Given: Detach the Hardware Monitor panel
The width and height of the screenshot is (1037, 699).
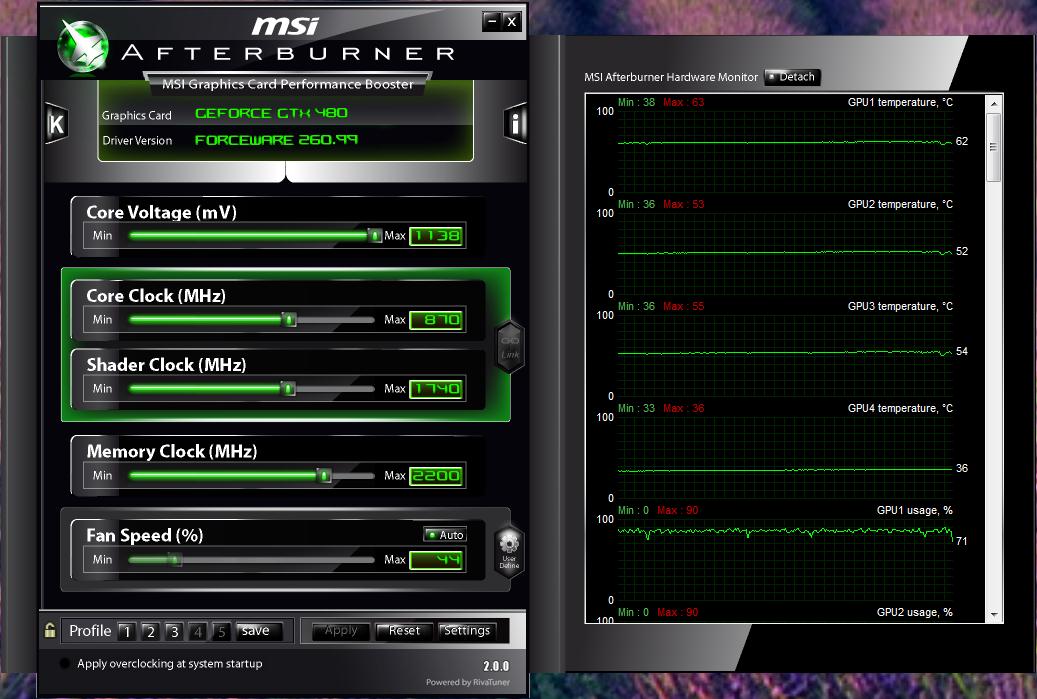Looking at the screenshot, I should [x=792, y=77].
